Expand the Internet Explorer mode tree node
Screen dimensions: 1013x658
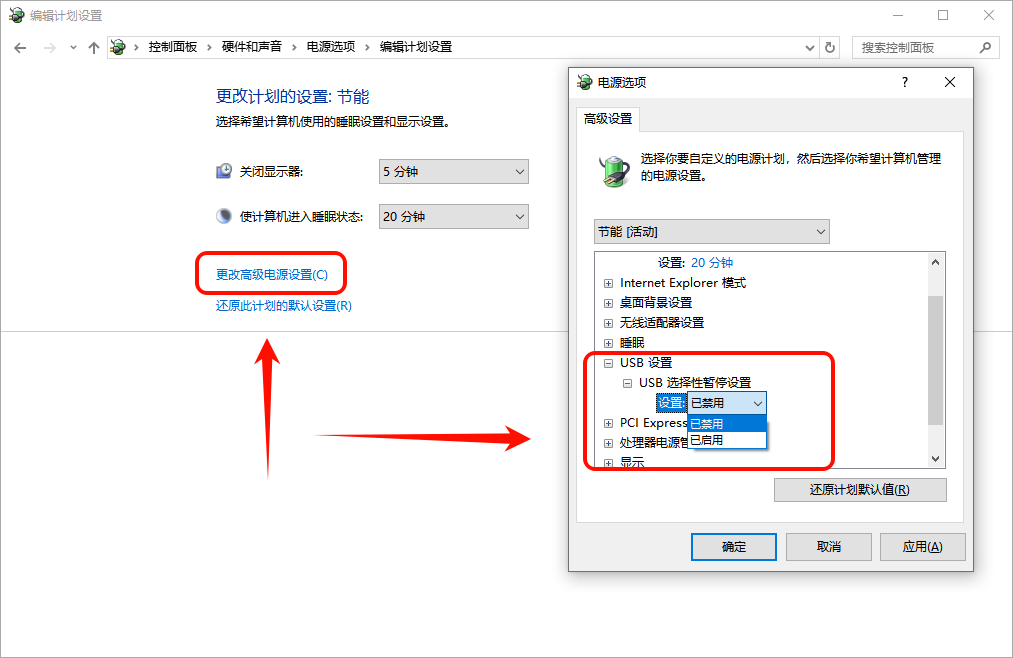pyautogui.click(x=608, y=283)
